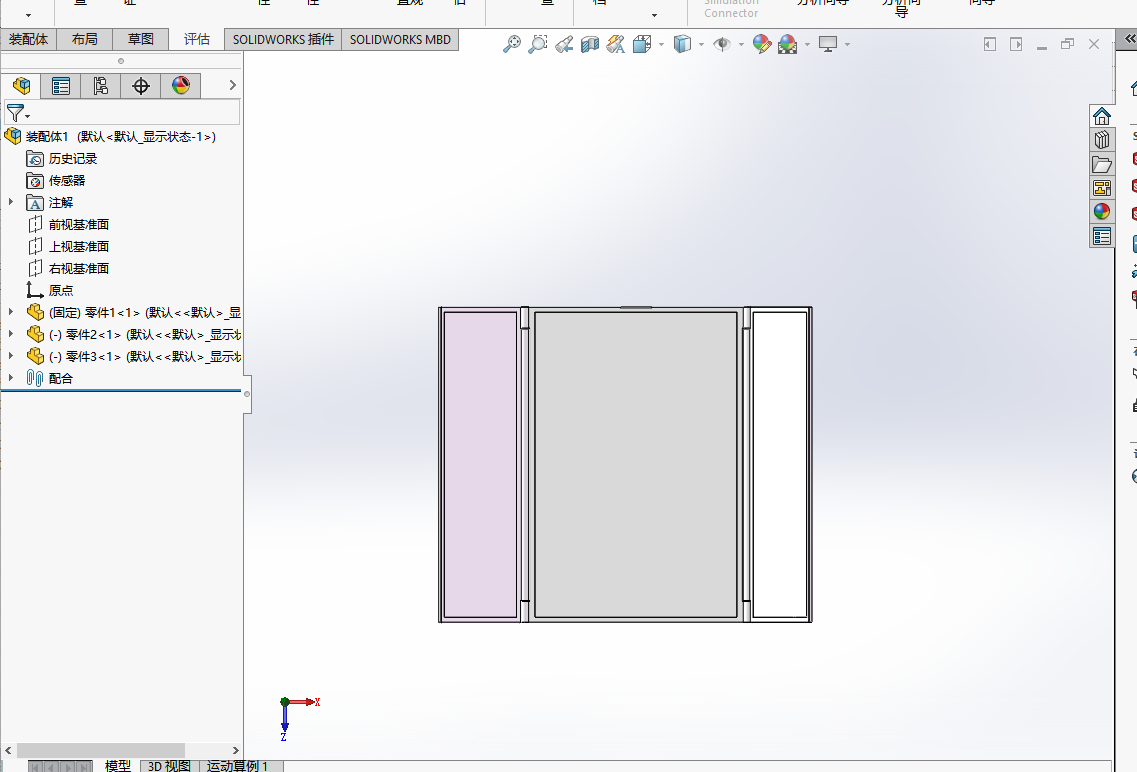The height and width of the screenshot is (772, 1137).
Task: Switch to the SOLIDWORKS MBD tab
Action: point(400,39)
